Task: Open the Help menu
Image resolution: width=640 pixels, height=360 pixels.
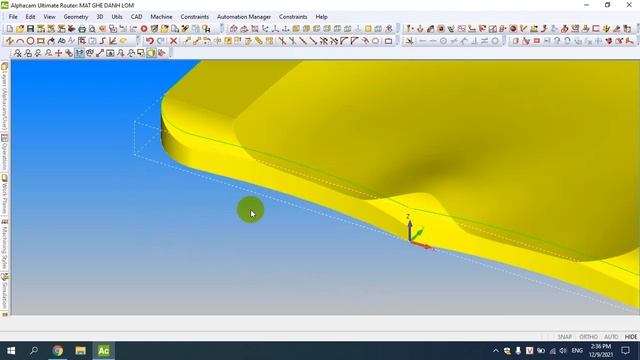Action: [x=321, y=17]
